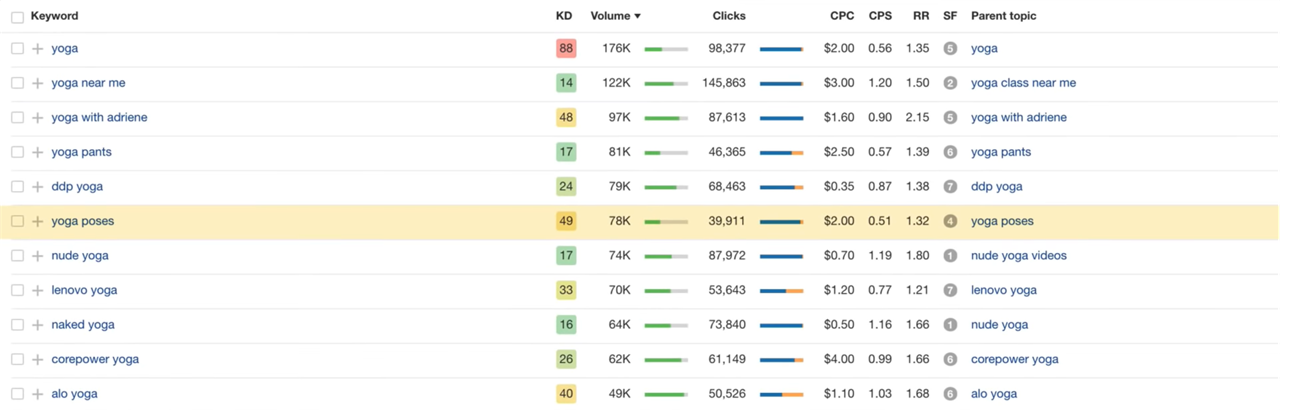This screenshot has width=1290, height=411.
Task: Click the plus icon next to yoga pants
Action: [37, 152]
